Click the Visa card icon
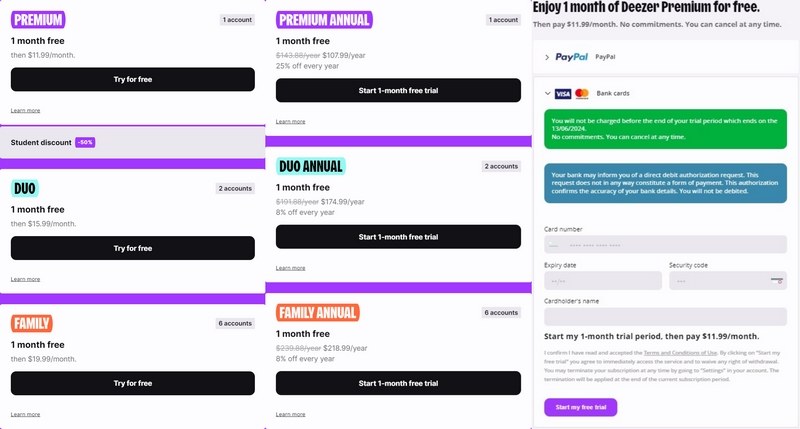The image size is (800, 429). coord(562,93)
